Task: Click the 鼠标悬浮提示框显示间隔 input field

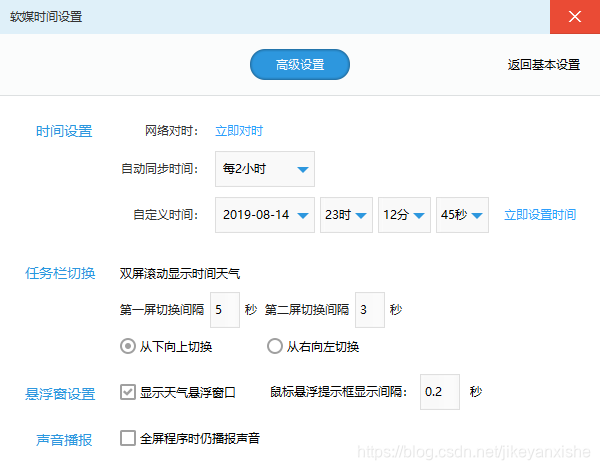Action: point(440,392)
